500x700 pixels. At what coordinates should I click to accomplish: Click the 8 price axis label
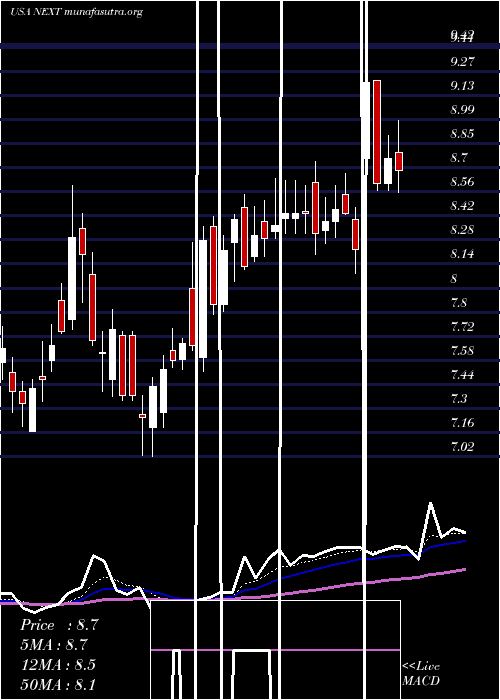(454, 279)
